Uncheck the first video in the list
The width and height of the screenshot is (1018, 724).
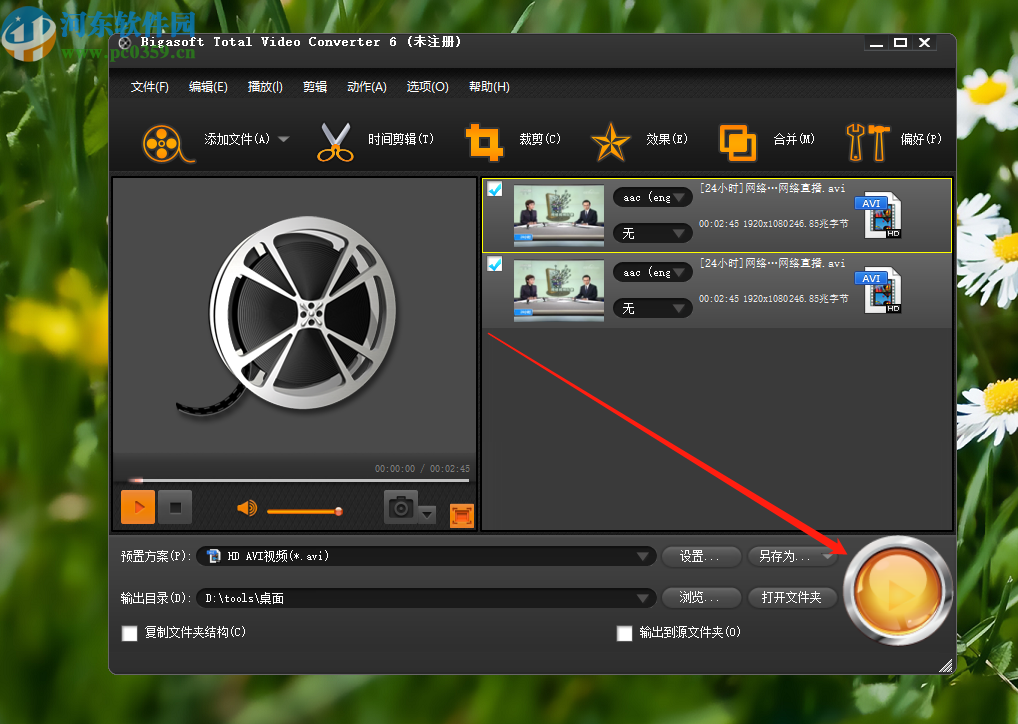coord(494,188)
